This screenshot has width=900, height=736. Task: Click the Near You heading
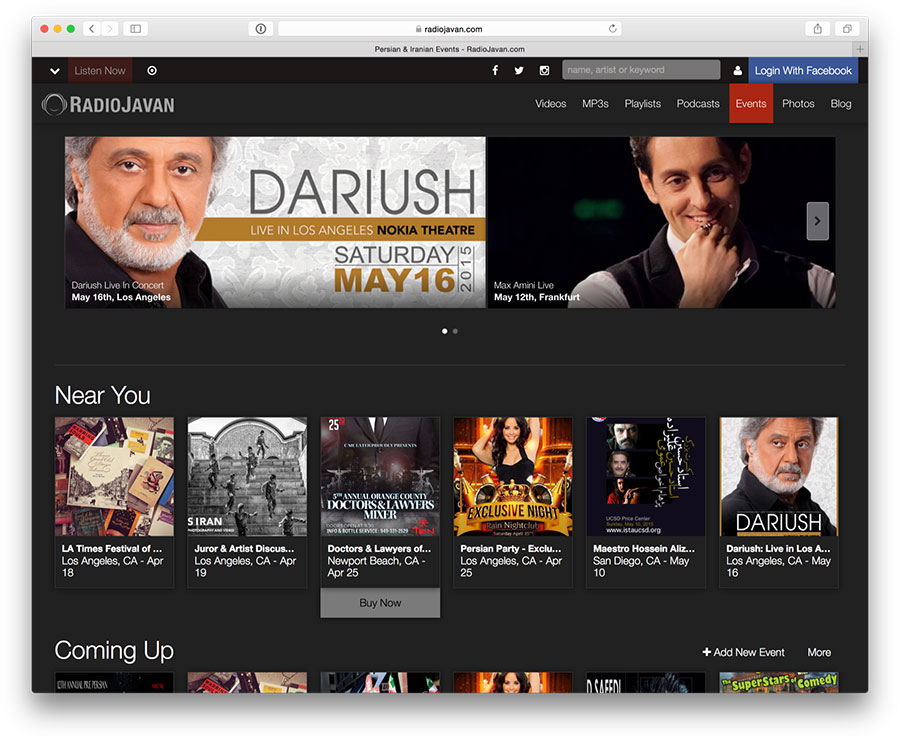click(x=103, y=396)
